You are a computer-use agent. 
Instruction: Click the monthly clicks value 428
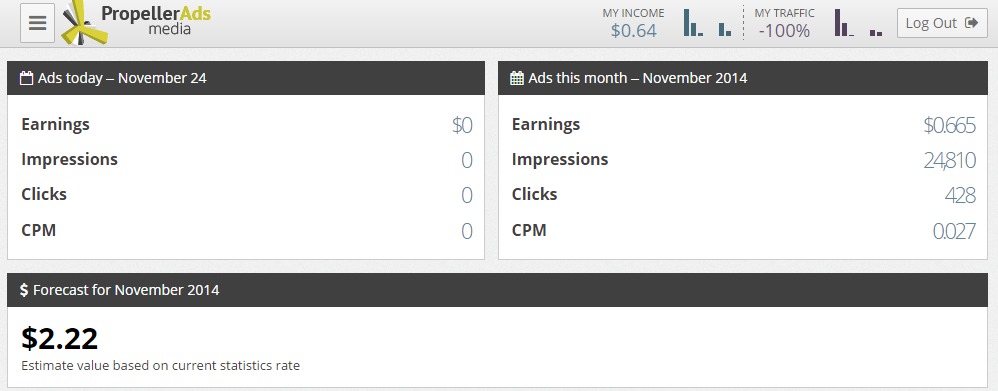960,196
